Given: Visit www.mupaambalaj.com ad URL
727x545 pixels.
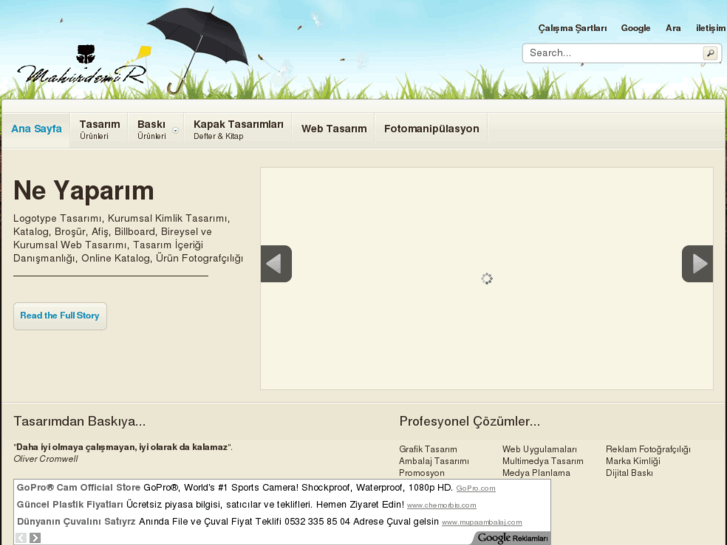Looking at the screenshot, I should pos(482,522).
